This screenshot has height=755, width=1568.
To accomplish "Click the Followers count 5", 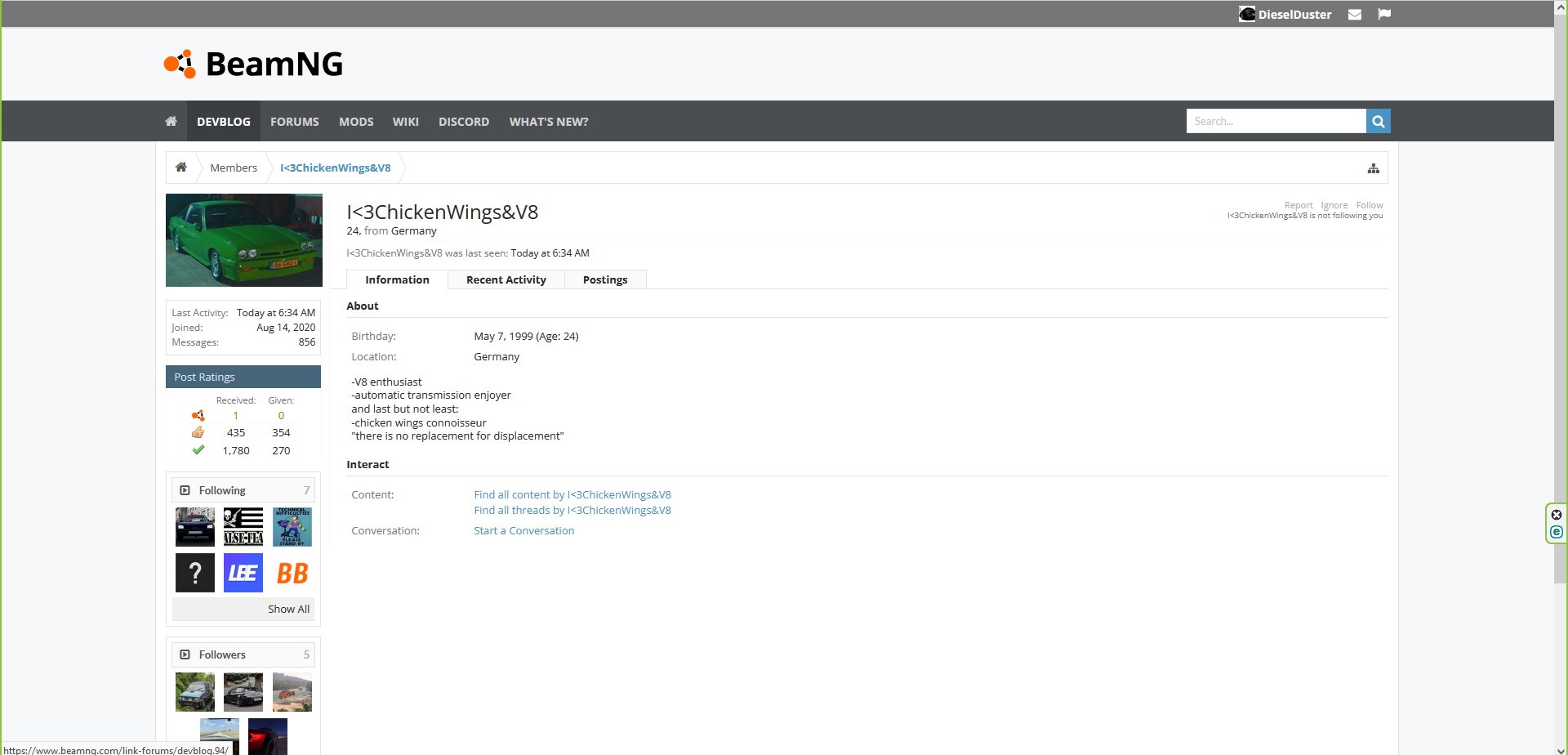I will click(x=307, y=654).
